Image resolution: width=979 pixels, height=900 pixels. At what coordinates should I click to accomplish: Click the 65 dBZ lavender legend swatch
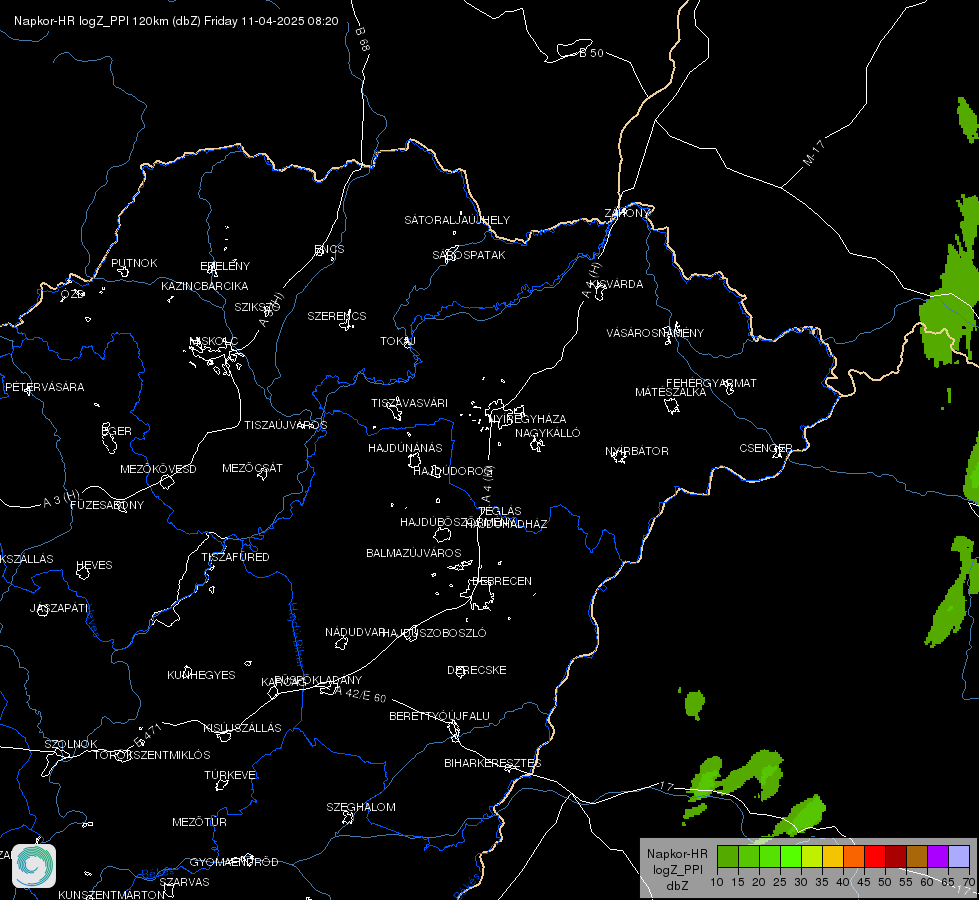[958, 857]
